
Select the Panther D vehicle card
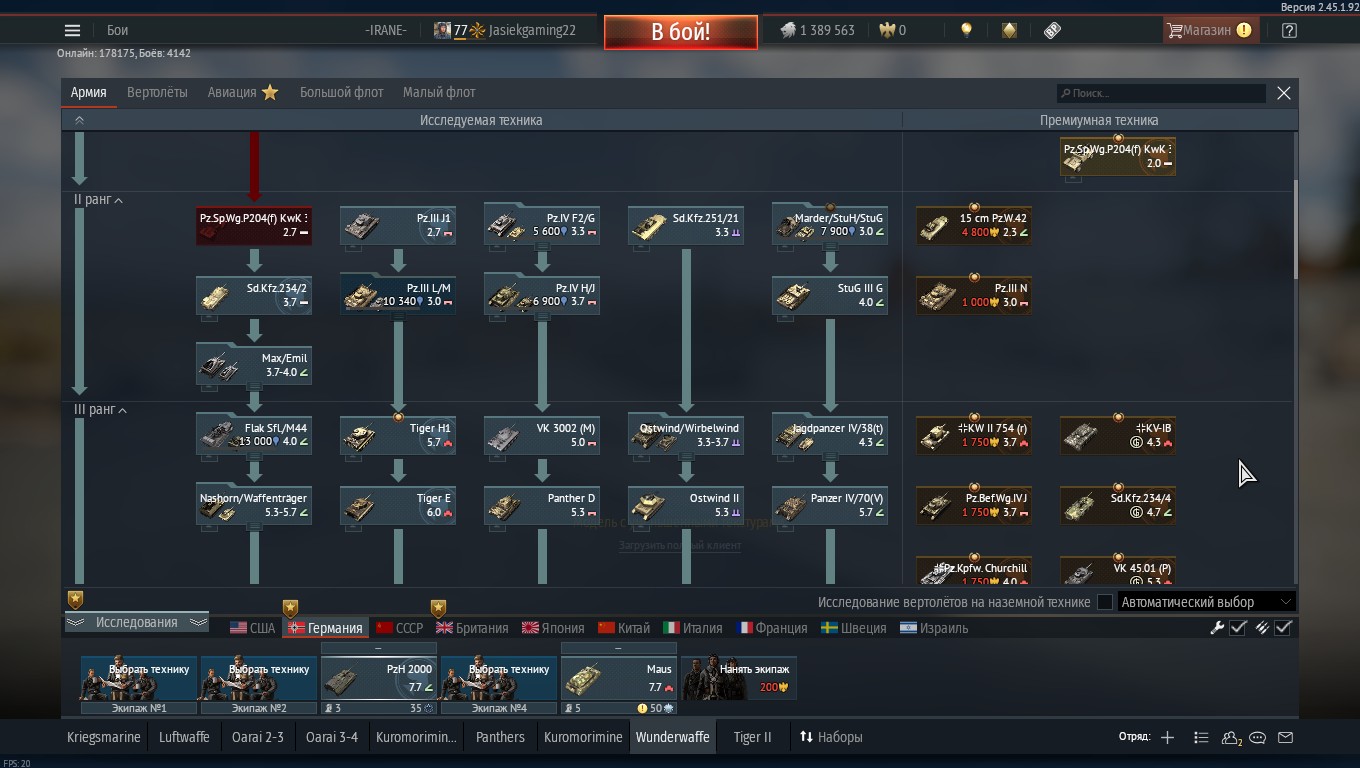pos(542,504)
